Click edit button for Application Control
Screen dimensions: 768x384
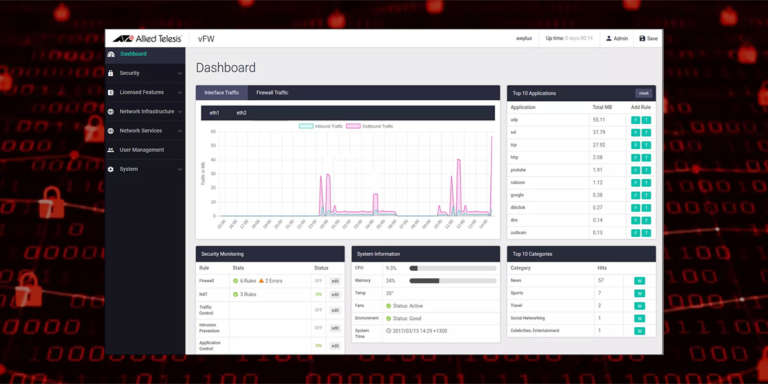pyautogui.click(x=335, y=346)
